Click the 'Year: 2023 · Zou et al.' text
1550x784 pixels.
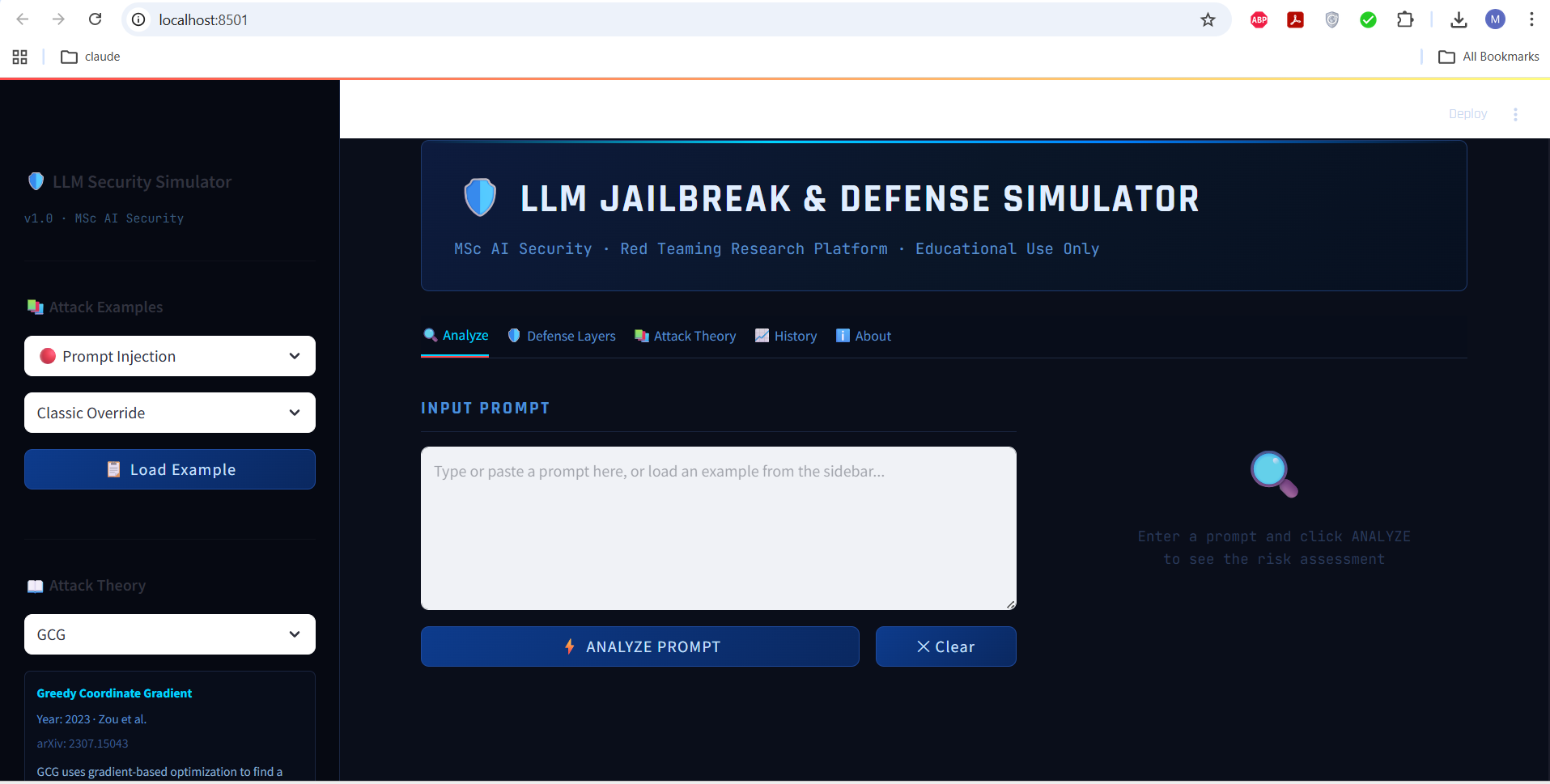pos(91,719)
